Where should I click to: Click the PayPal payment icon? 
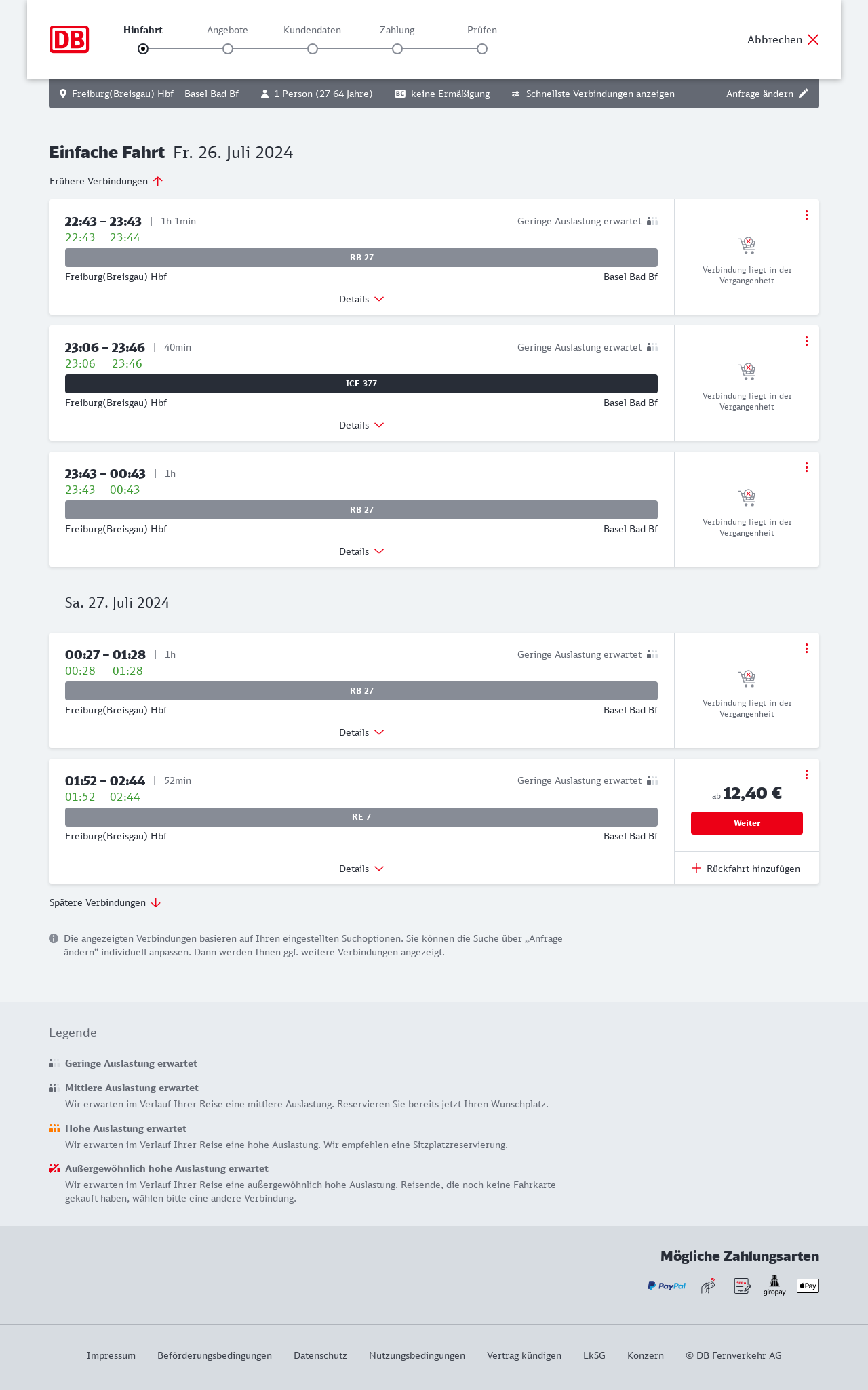[x=667, y=1286]
